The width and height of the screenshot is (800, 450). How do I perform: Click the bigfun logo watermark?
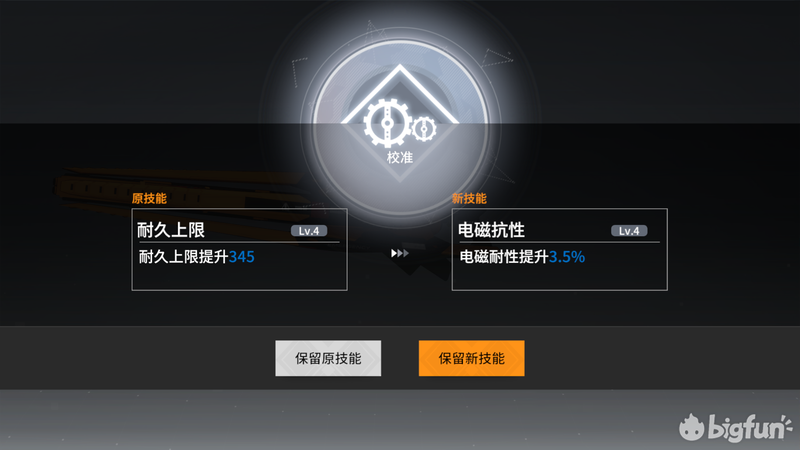(735, 427)
